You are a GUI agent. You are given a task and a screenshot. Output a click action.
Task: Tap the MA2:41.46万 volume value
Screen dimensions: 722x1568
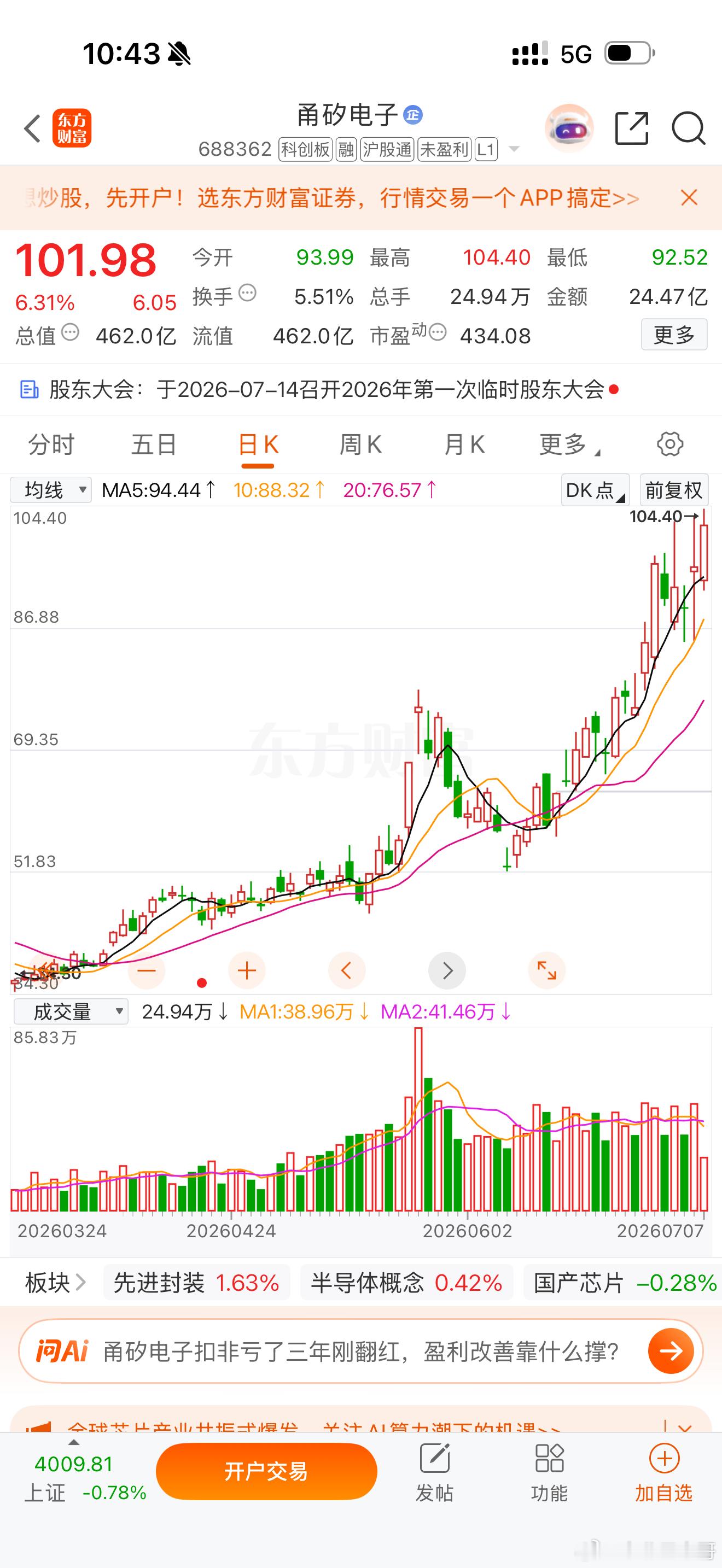(446, 1011)
